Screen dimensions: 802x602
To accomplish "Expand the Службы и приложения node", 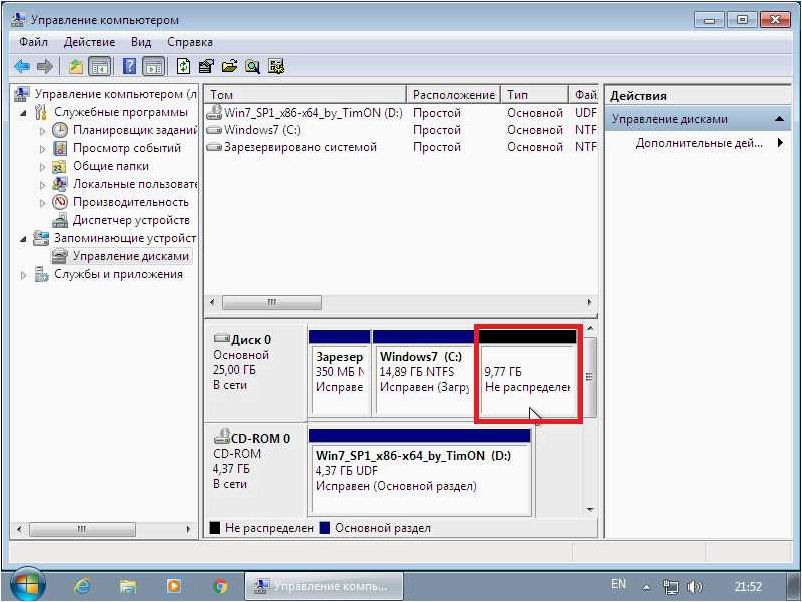I will pos(23,275).
